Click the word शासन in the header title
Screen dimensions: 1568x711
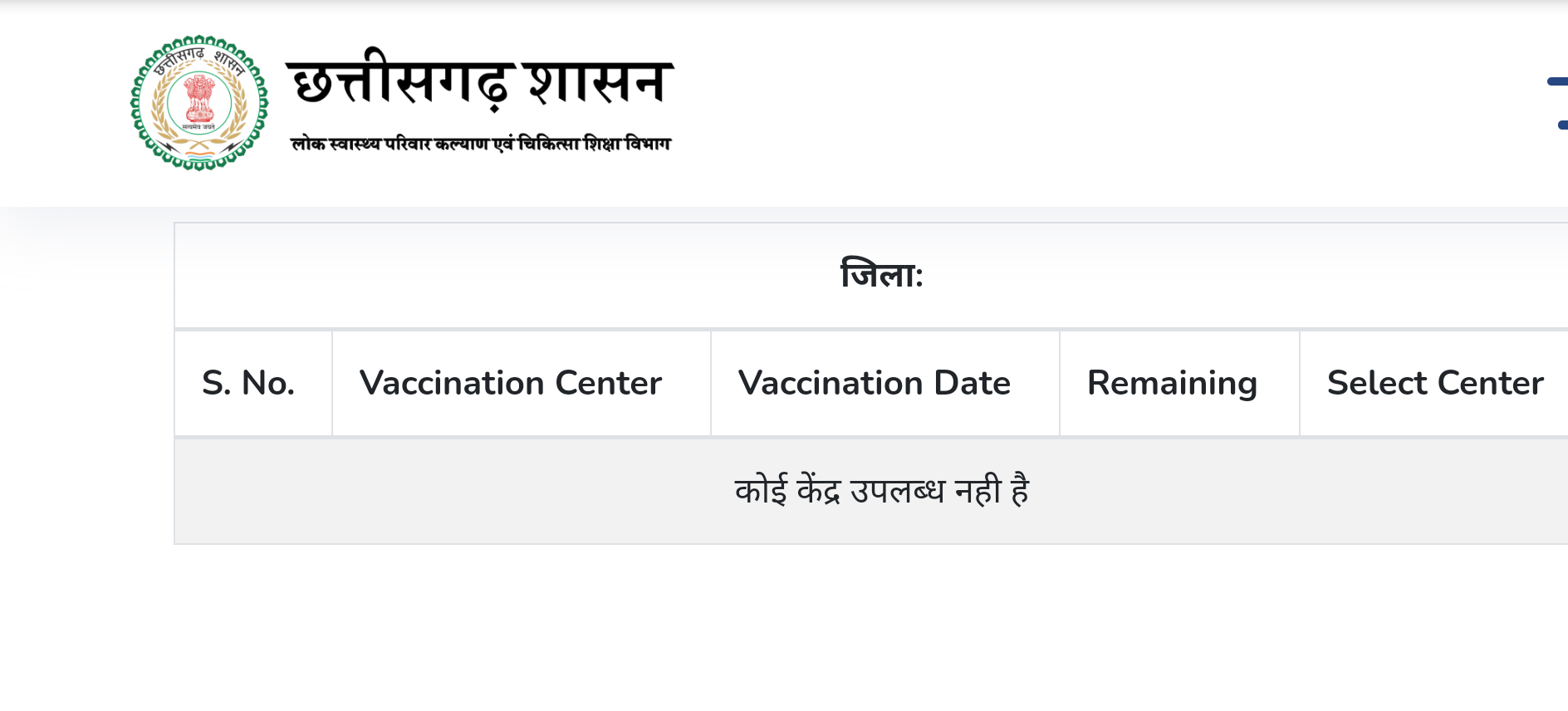pos(598,83)
